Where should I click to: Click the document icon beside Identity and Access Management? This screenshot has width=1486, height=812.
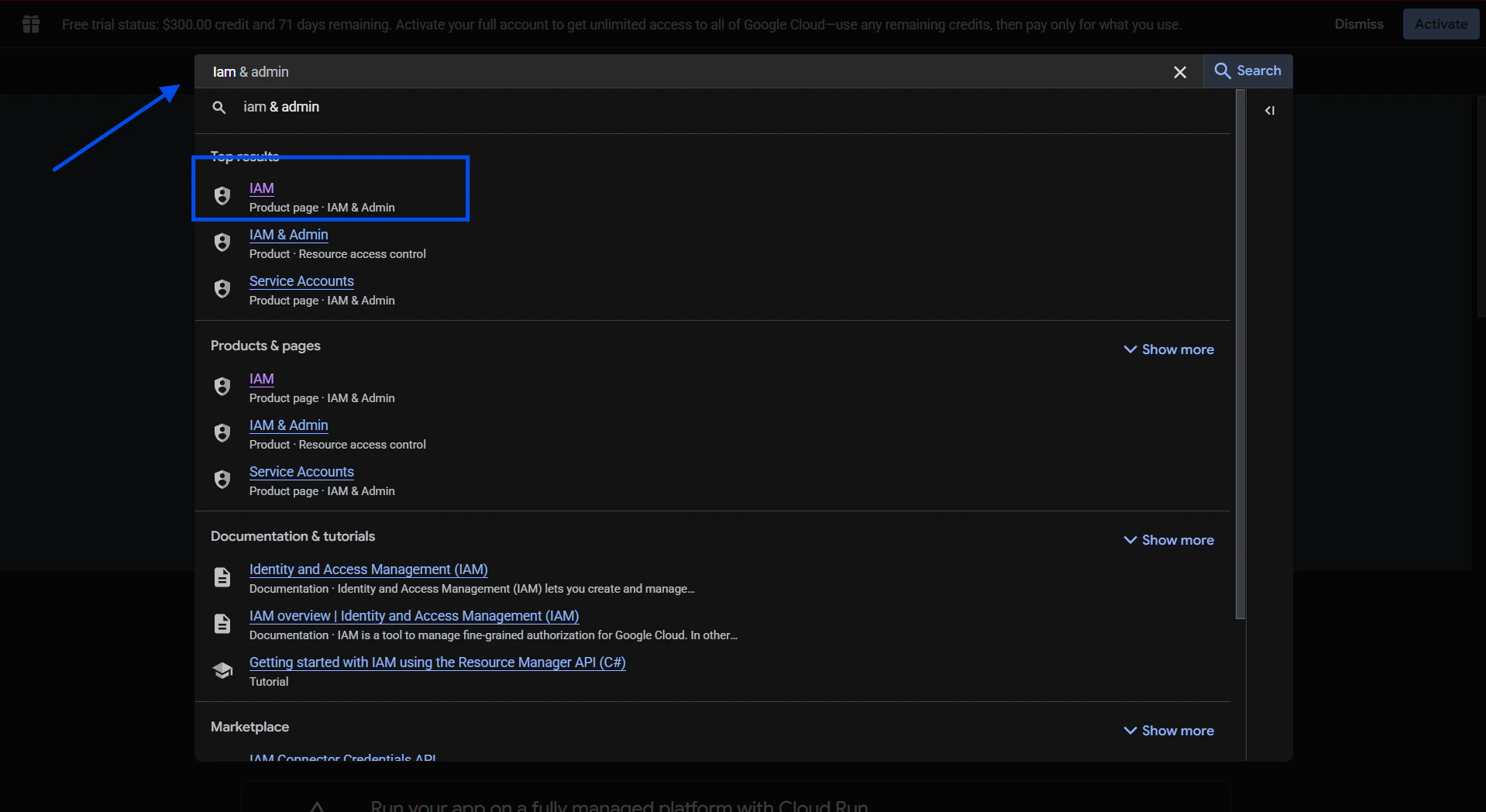pyautogui.click(x=222, y=577)
